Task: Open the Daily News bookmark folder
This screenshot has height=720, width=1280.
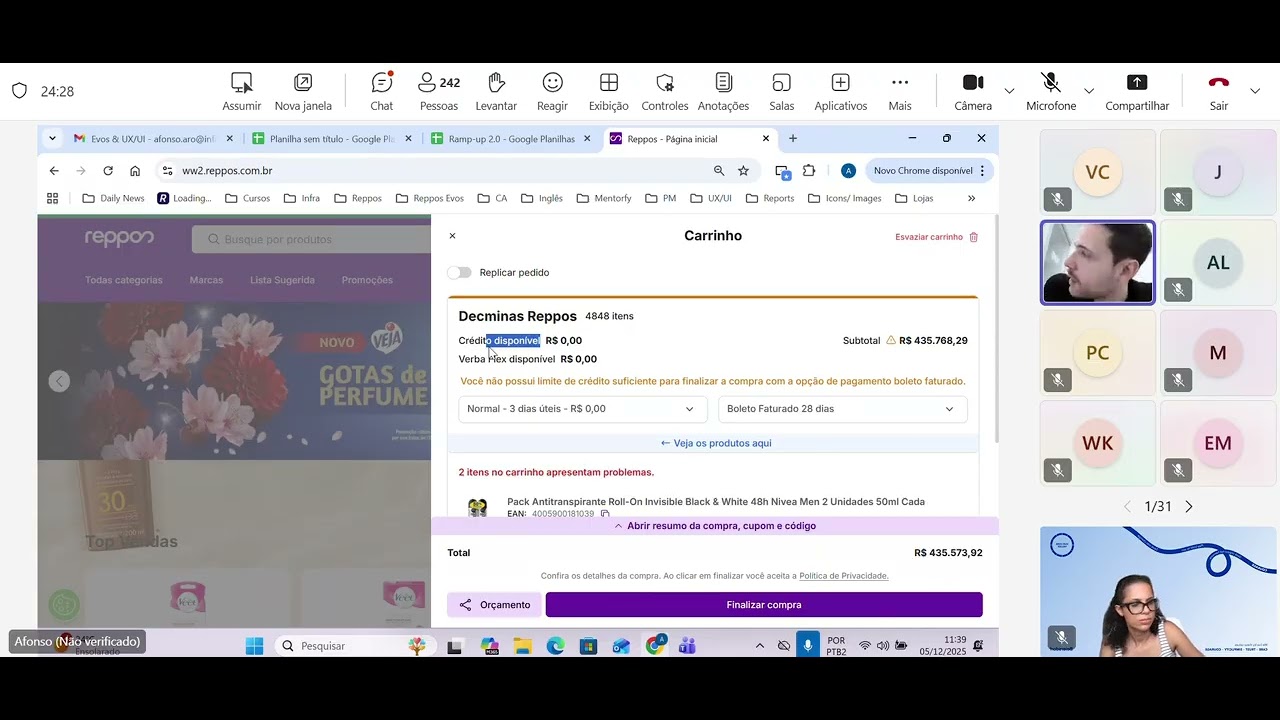Action: (x=113, y=198)
